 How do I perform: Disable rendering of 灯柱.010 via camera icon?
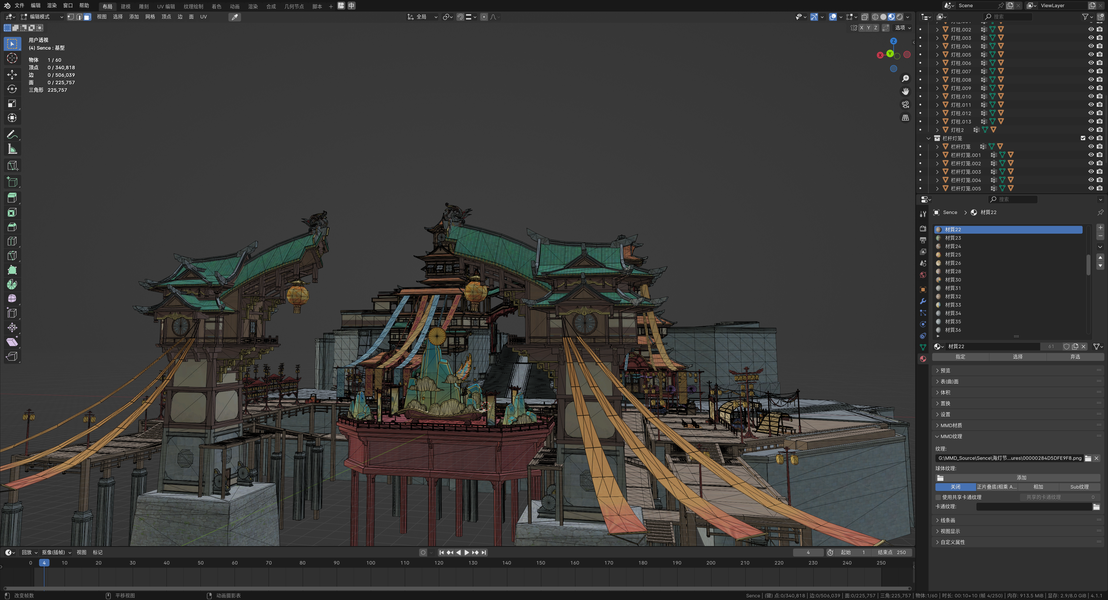pyautogui.click(x=1099, y=96)
